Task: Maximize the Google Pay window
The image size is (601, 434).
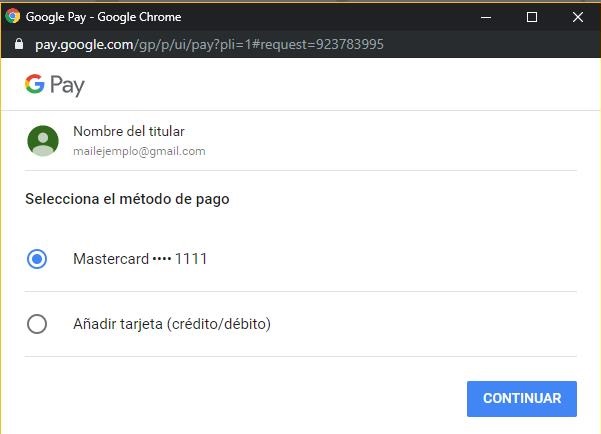Action: (x=532, y=17)
